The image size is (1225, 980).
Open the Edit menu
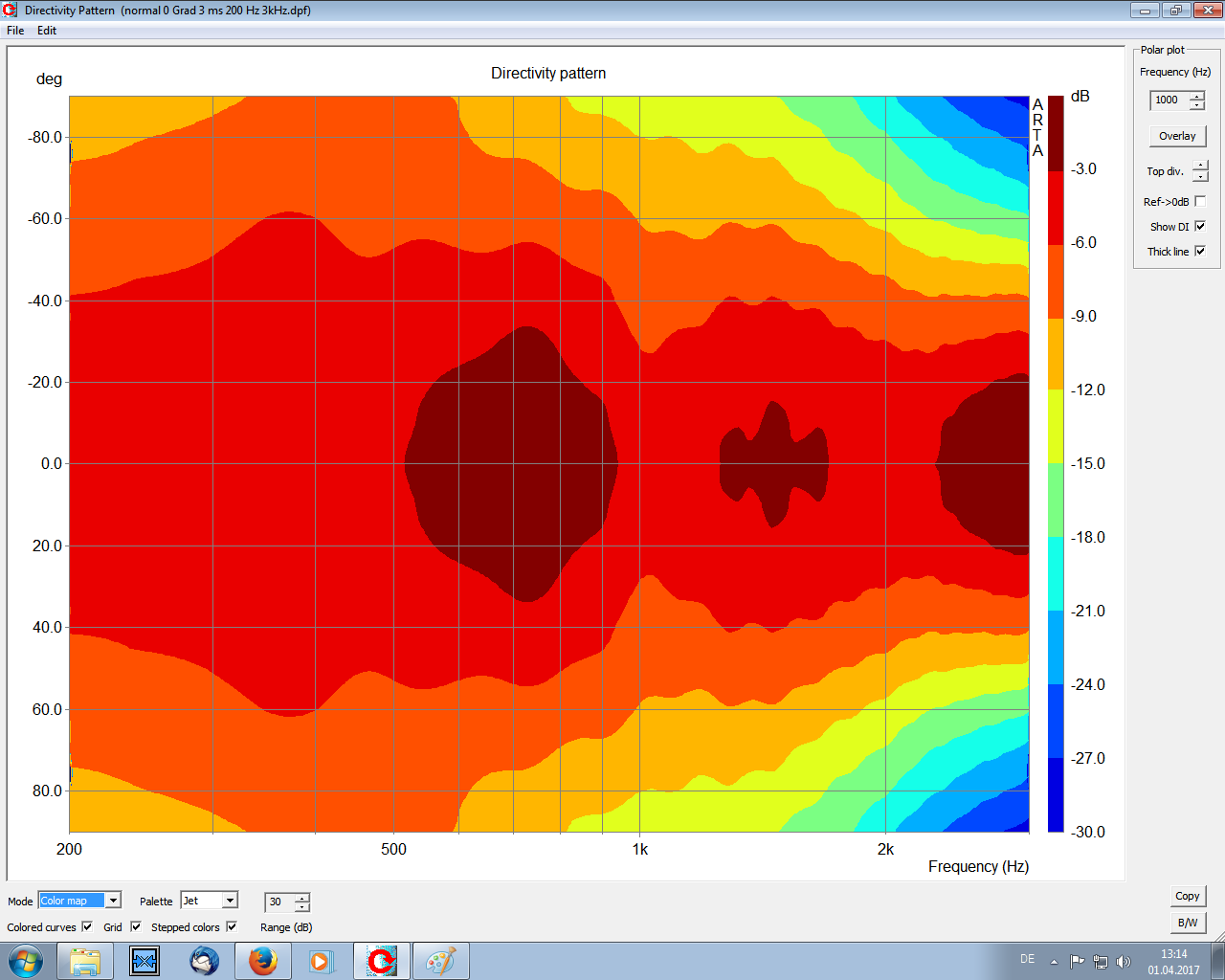(47, 31)
